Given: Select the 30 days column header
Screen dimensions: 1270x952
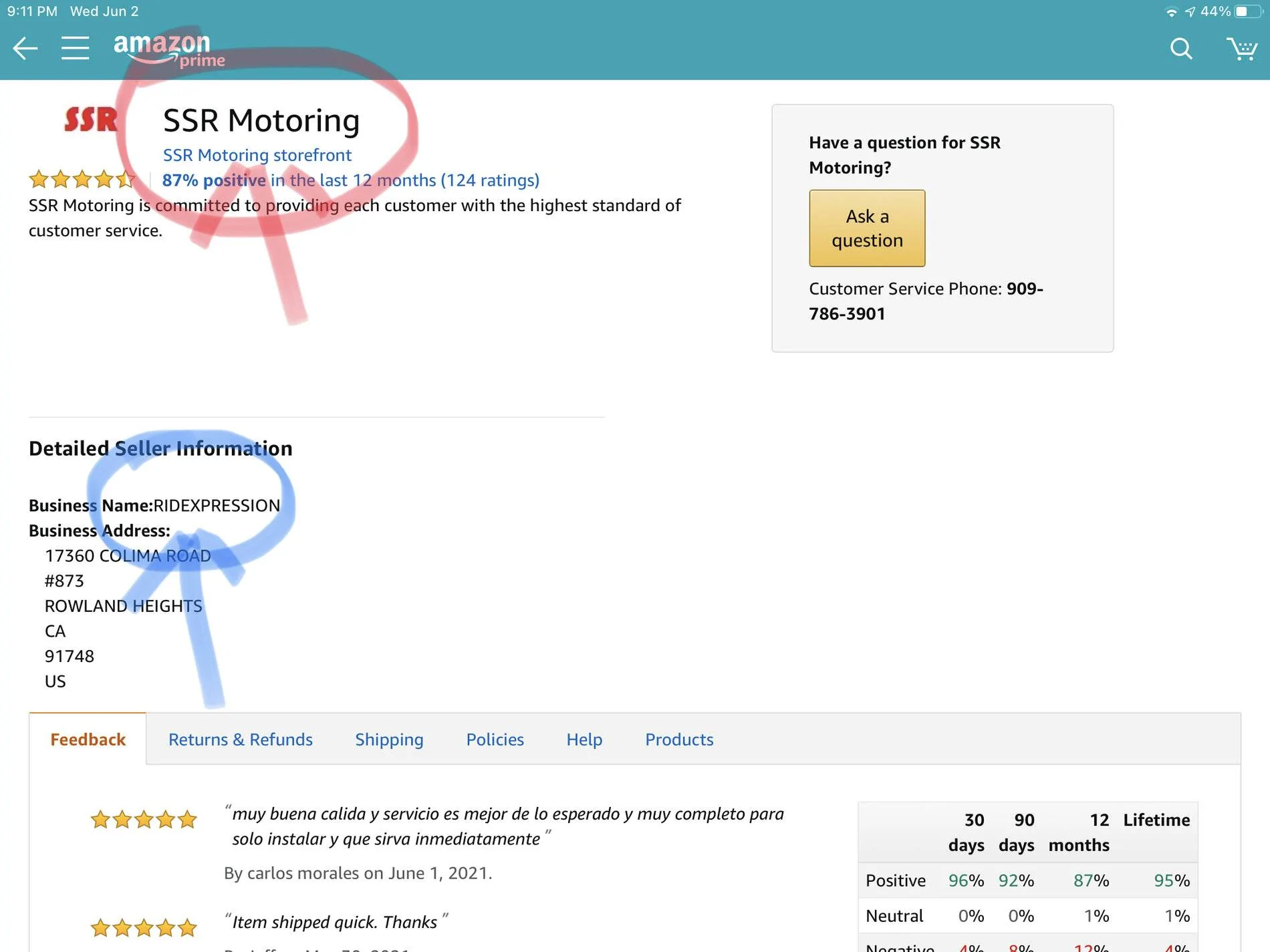Looking at the screenshot, I should point(967,832).
